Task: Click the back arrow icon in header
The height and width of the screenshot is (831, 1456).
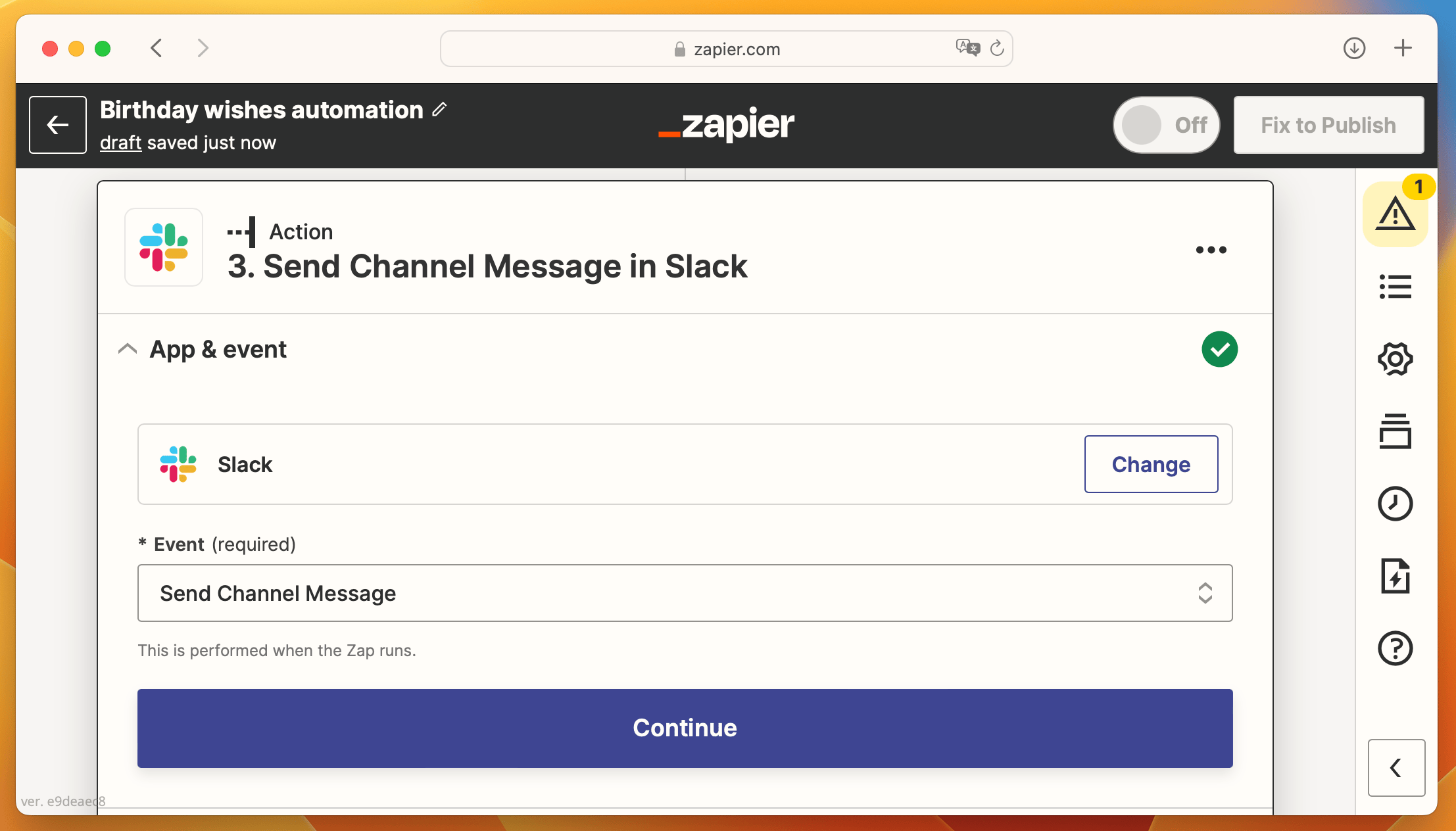Action: pyautogui.click(x=57, y=125)
